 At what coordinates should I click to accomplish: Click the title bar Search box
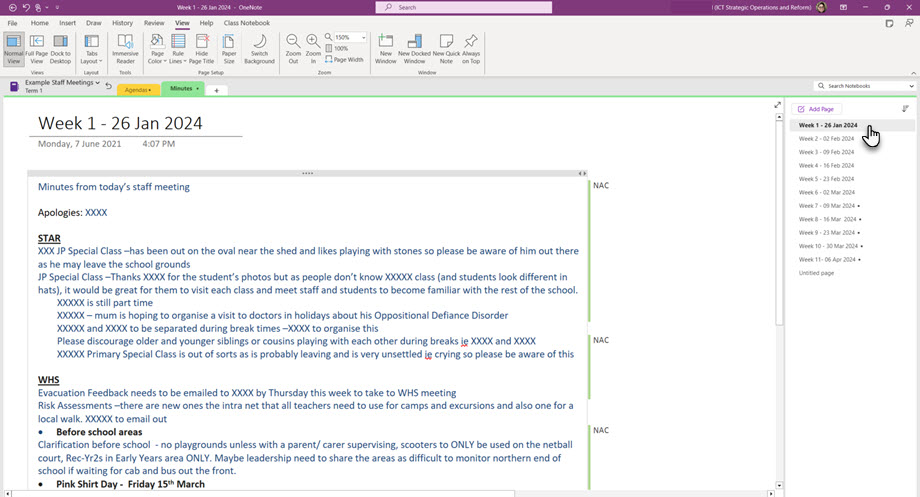click(x=464, y=7)
